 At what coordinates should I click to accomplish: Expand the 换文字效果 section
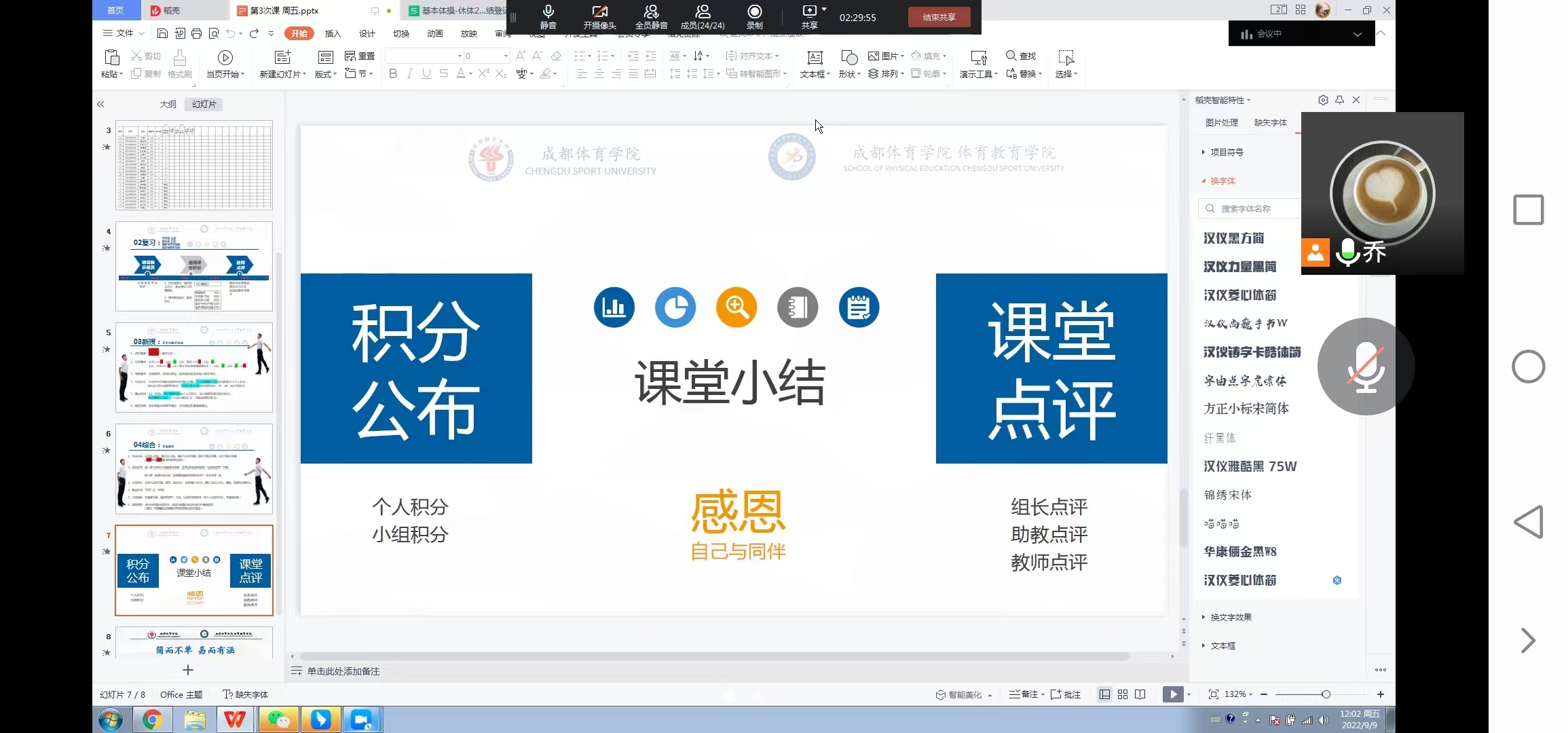[x=1227, y=617]
